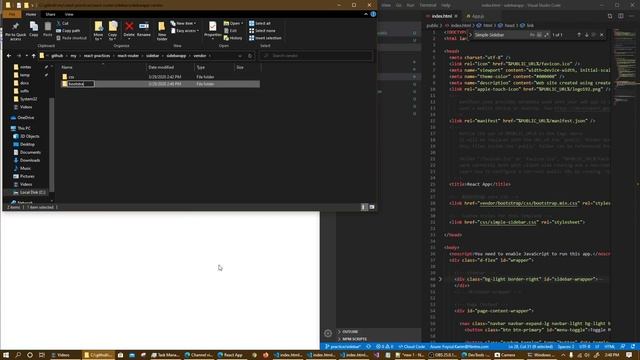Click the address bar refresh icon
Viewport: 640px width, 360px height.
pyautogui.click(x=250, y=56)
